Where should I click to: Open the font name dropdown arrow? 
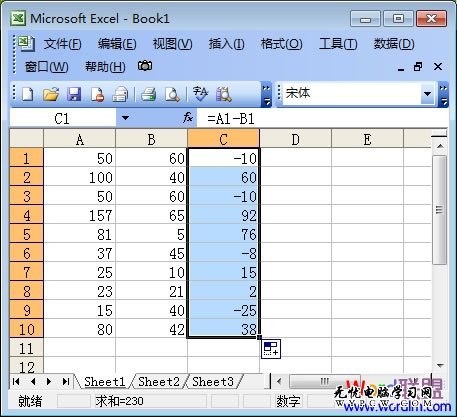(427, 94)
